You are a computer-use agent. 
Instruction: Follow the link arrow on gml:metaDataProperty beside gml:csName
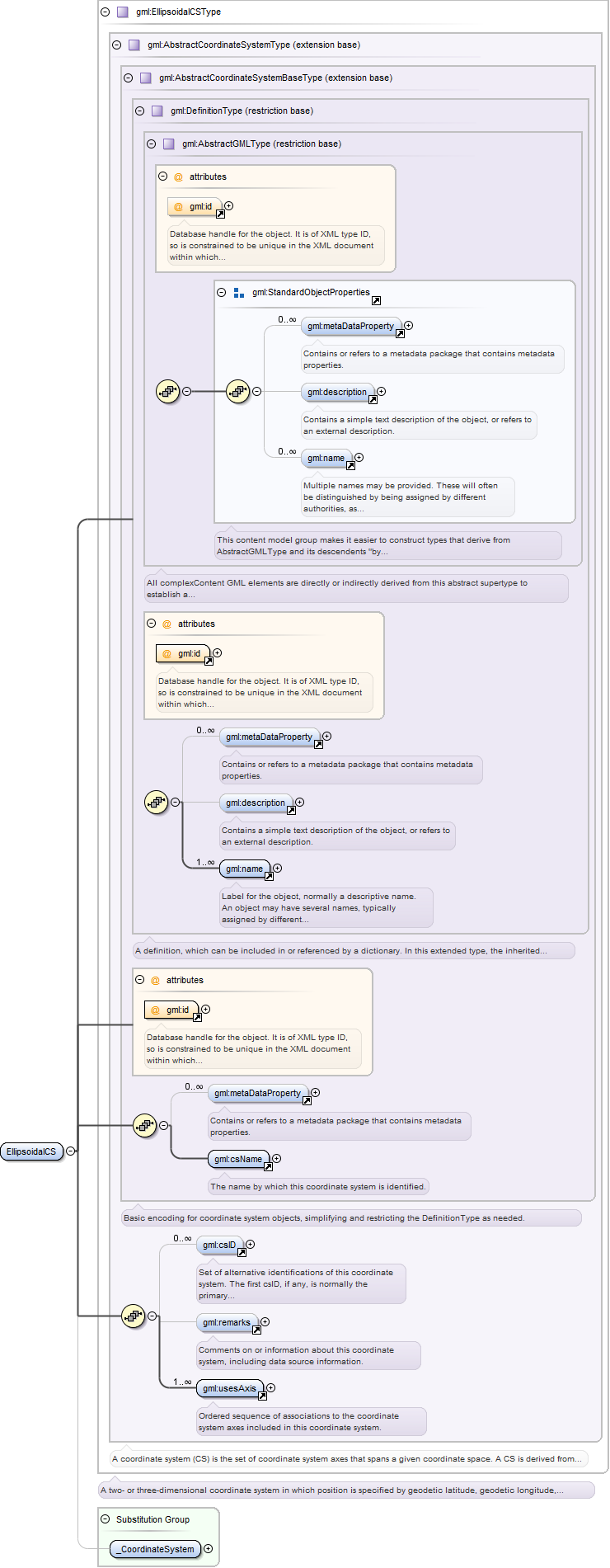[307, 1100]
